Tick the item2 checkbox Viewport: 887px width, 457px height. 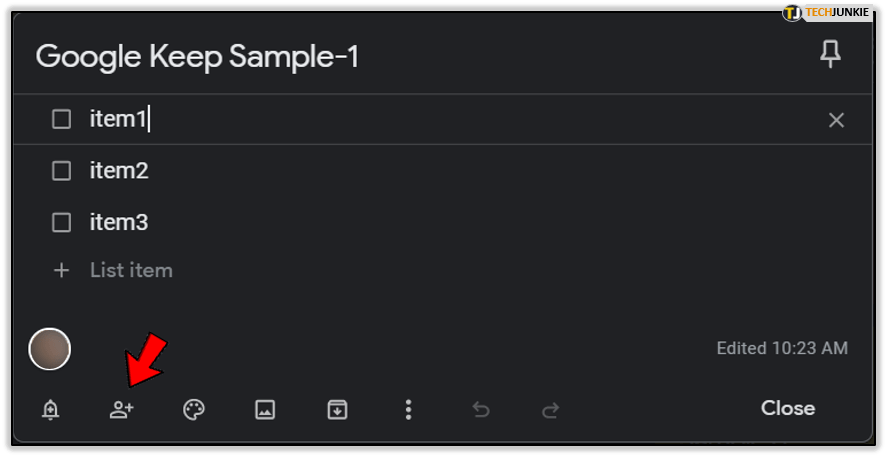tap(62, 171)
